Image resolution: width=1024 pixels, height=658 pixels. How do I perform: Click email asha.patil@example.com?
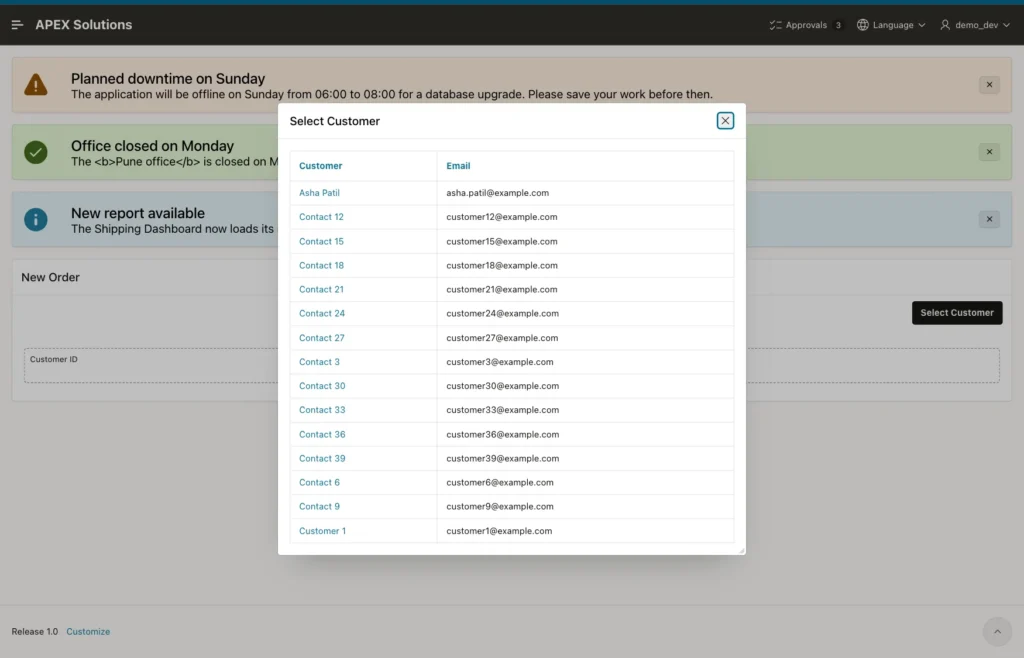[x=497, y=193]
